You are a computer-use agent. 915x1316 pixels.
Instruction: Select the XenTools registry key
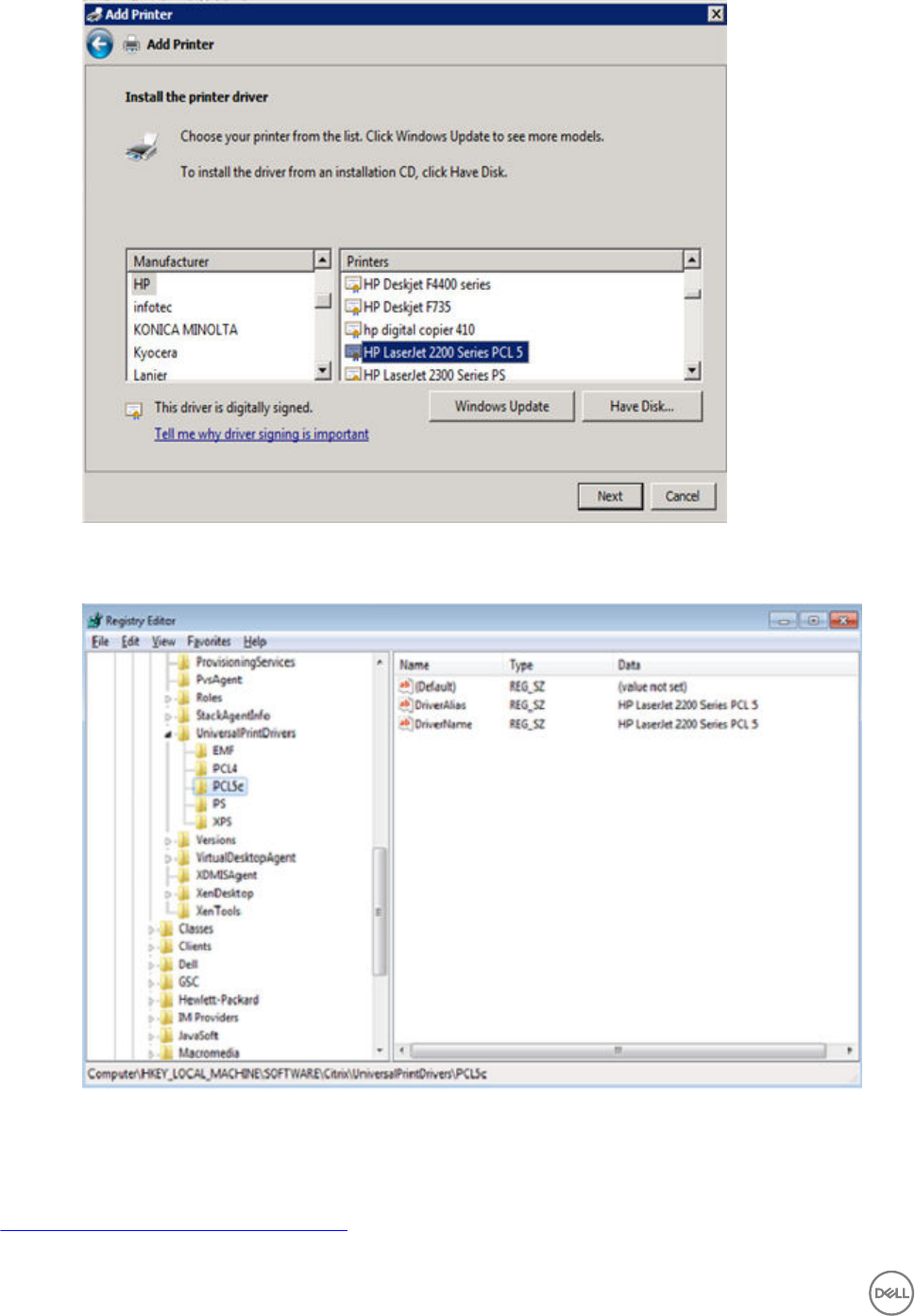tap(218, 911)
